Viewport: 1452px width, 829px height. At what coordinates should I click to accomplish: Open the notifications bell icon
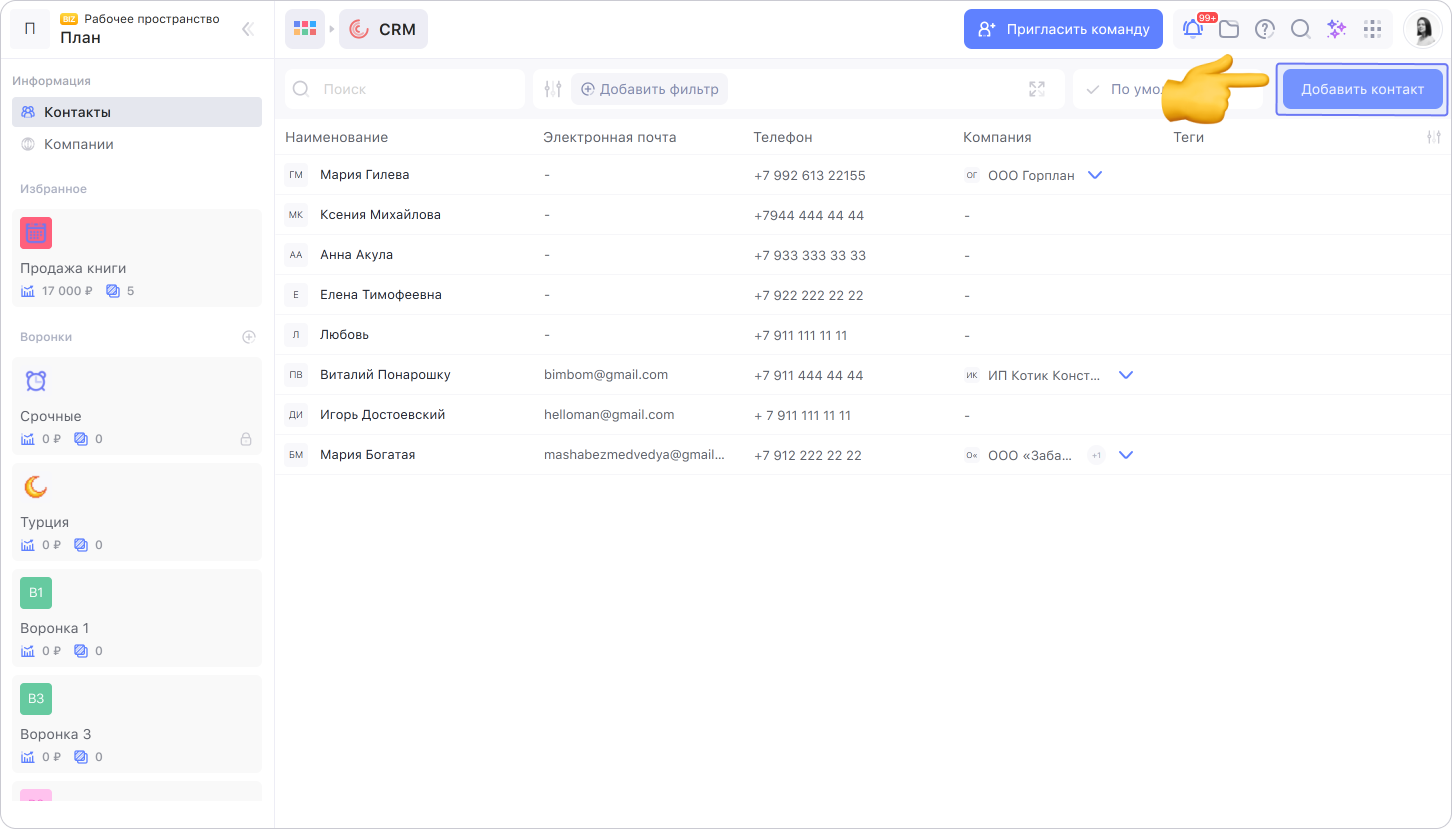(1193, 30)
